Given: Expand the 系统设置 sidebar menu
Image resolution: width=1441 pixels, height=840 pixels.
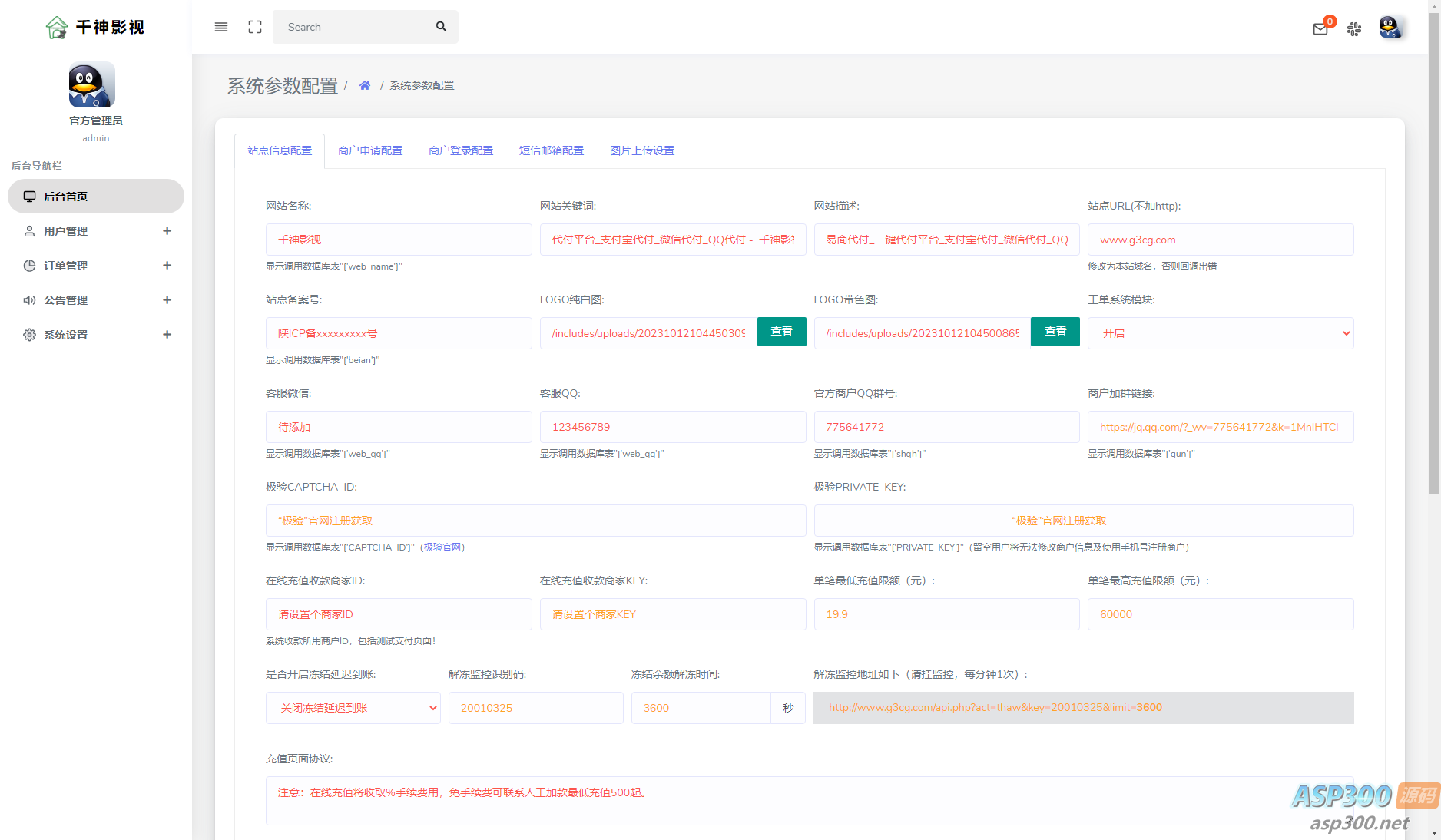Looking at the screenshot, I should coord(96,335).
